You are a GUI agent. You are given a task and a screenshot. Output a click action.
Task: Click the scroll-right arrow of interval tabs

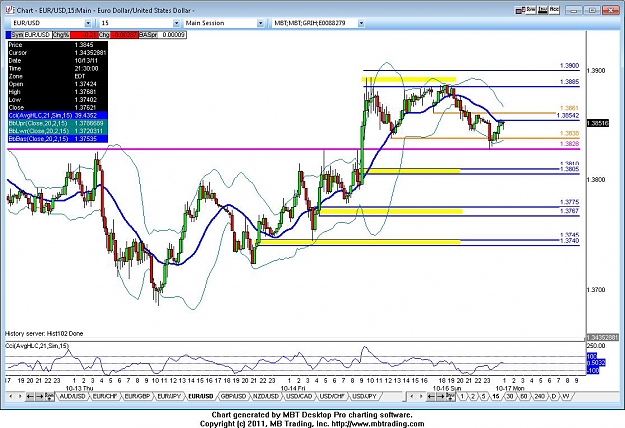coord(421,397)
